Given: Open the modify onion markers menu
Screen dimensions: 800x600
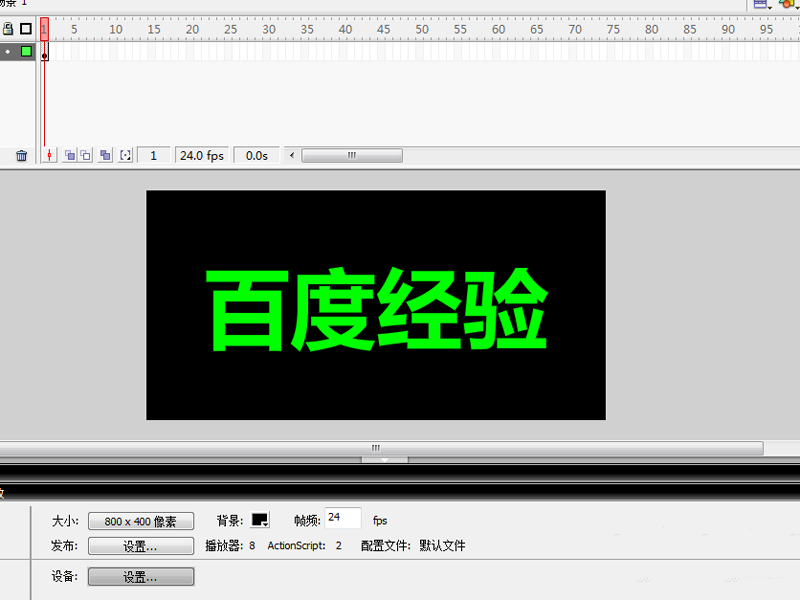Looking at the screenshot, I should [x=126, y=156].
